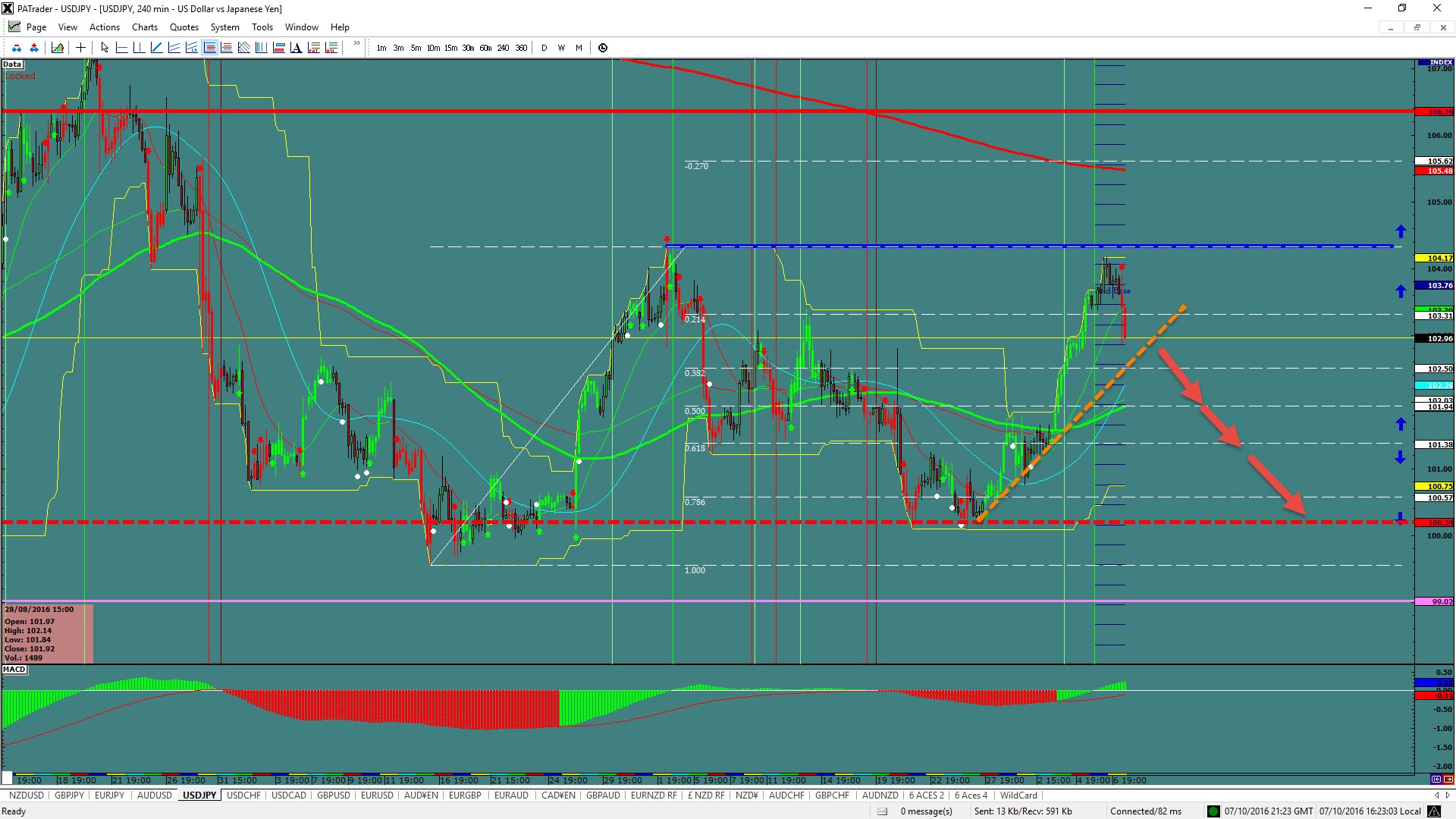Image resolution: width=1456 pixels, height=819 pixels.
Task: Switch timeframe to 60m
Action: click(485, 48)
